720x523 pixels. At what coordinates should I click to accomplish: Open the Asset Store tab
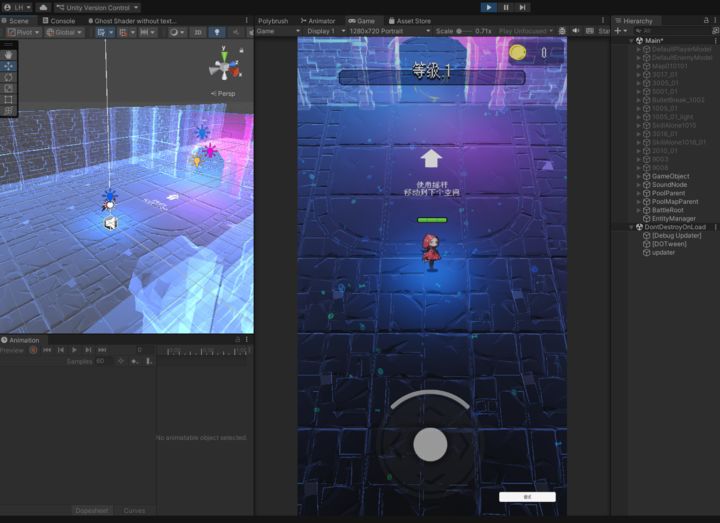click(410, 20)
